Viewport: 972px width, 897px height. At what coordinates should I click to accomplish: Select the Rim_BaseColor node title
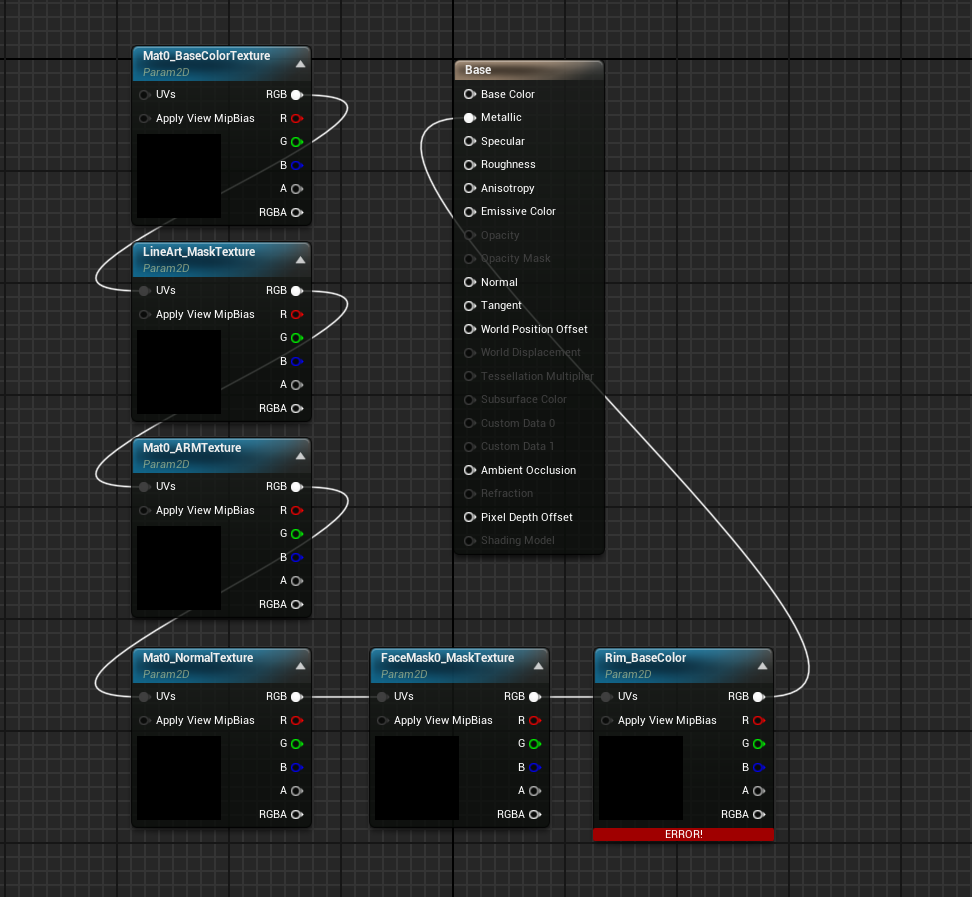[x=645, y=658]
